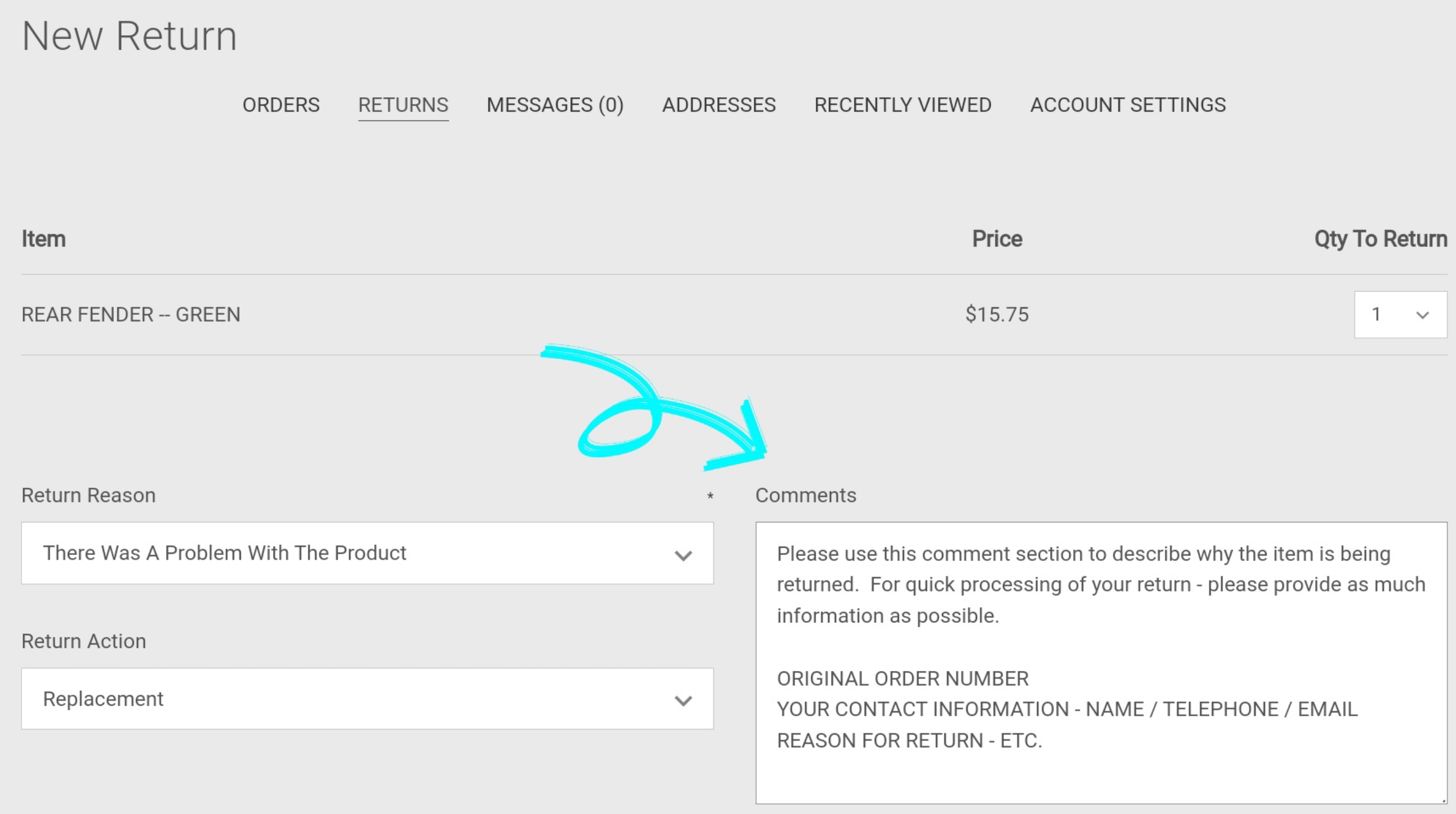Open Recently Viewed tab

coord(903,105)
